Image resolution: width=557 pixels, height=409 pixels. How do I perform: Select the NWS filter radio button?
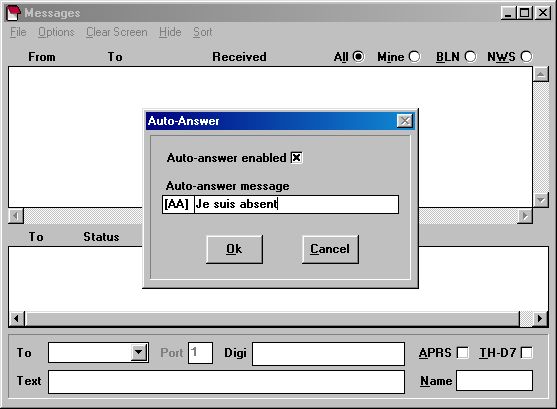(526, 56)
